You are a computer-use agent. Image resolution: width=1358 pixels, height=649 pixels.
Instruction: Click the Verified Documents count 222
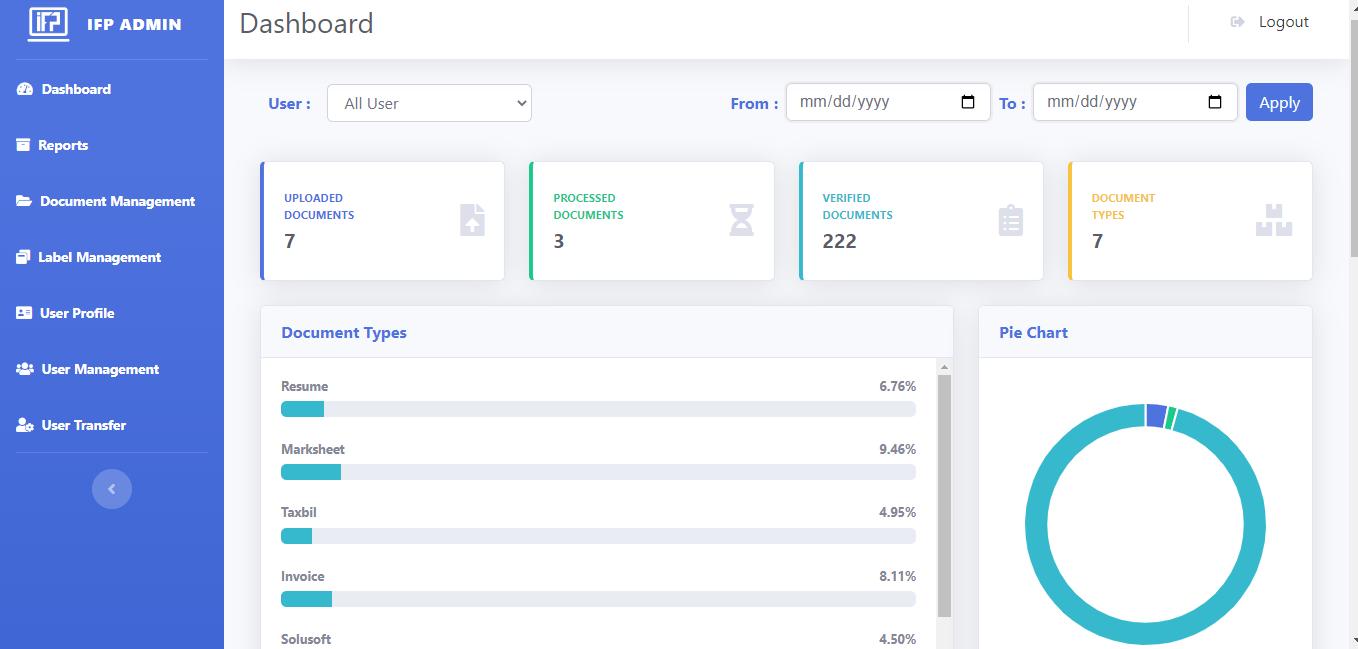839,241
